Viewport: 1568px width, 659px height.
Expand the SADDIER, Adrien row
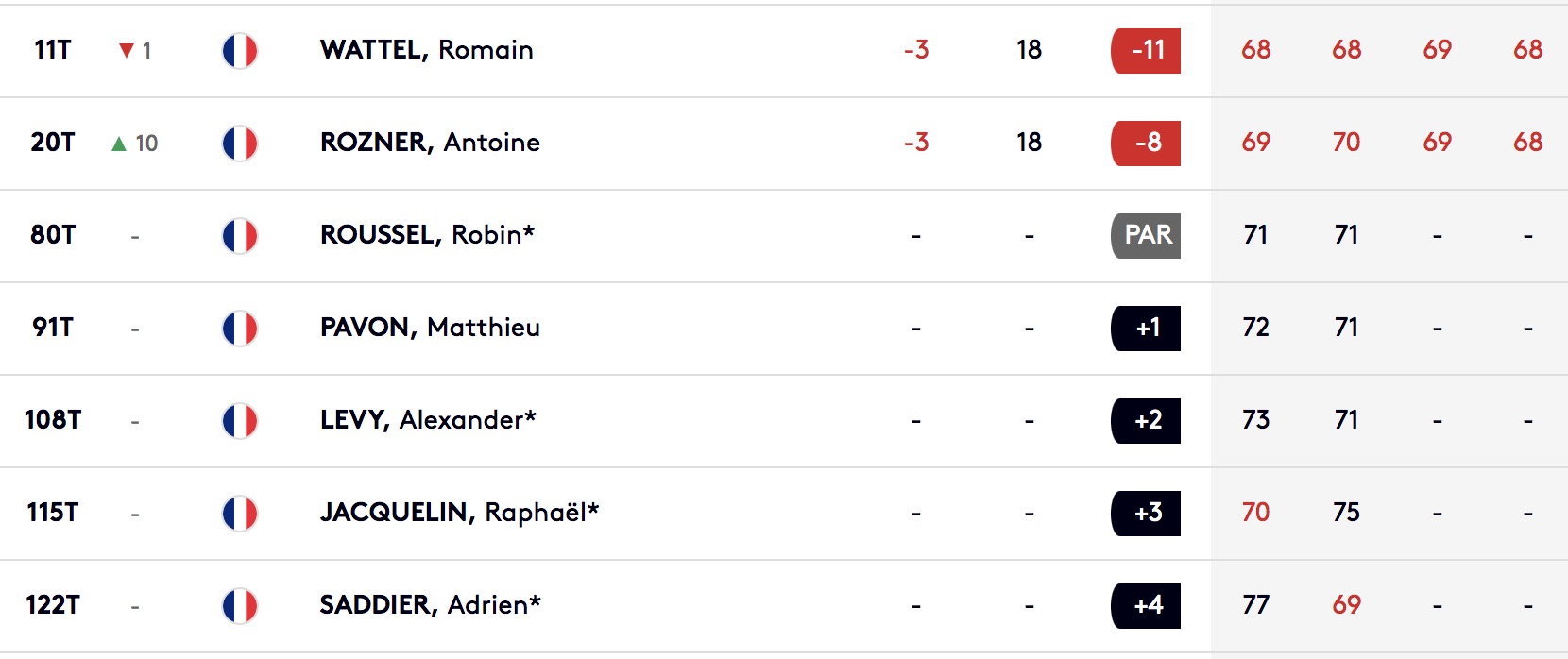[x=784, y=606]
